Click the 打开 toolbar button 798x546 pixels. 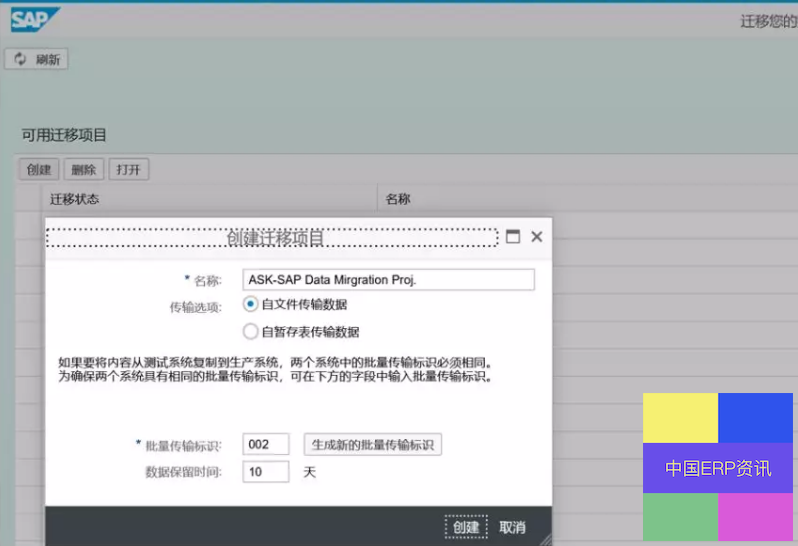[x=128, y=169]
